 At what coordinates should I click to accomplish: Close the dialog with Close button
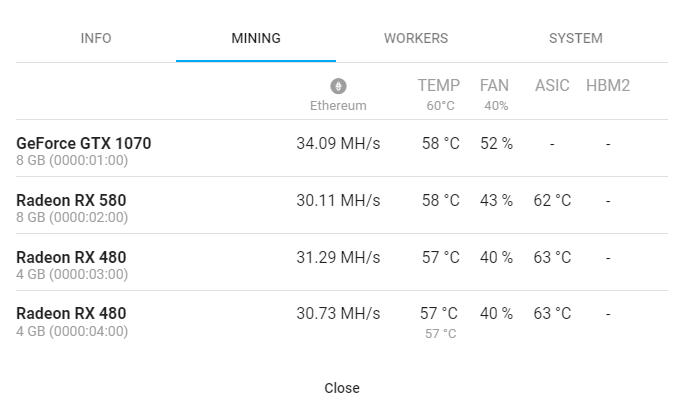click(x=342, y=388)
